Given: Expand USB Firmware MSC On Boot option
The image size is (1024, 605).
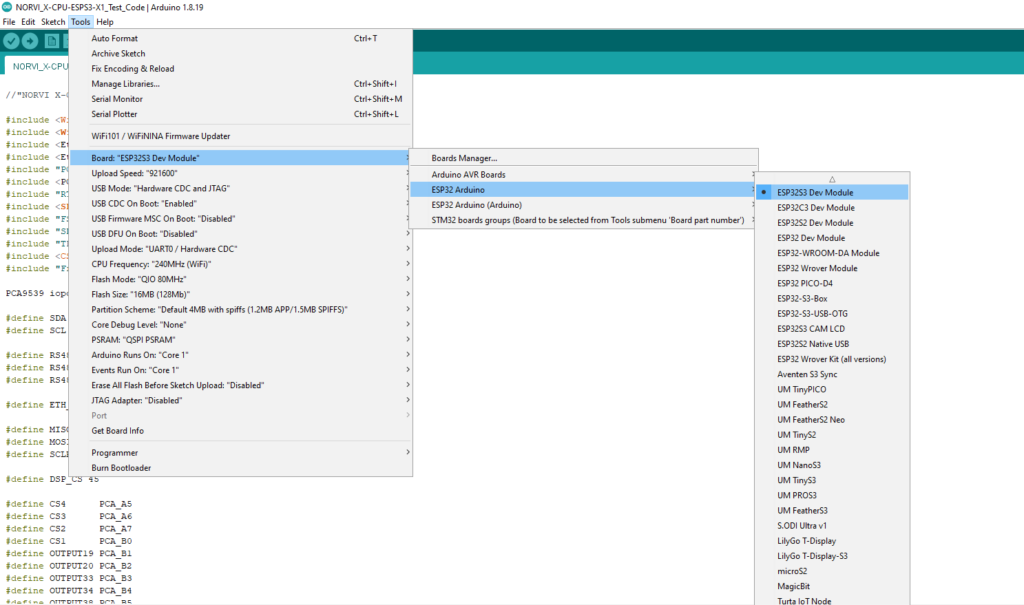Looking at the screenshot, I should click(x=240, y=218).
